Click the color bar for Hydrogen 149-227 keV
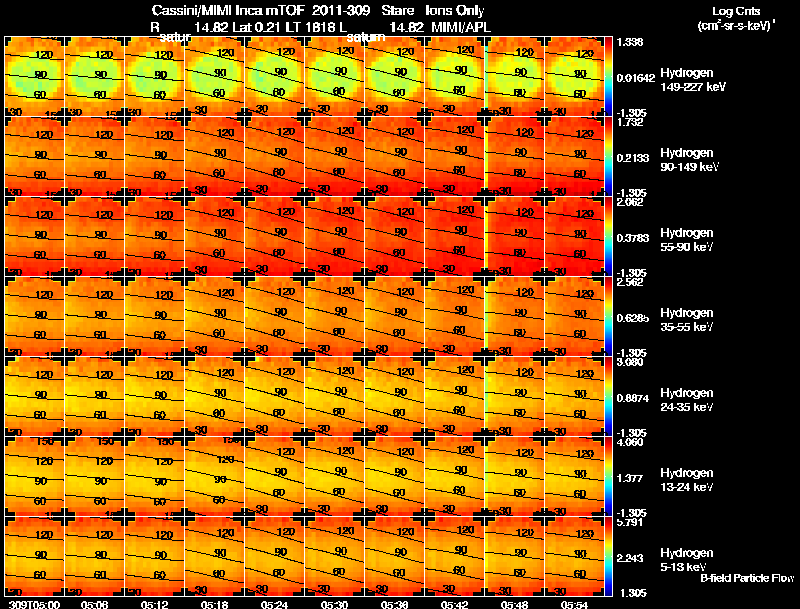Viewport: 800px width, 609px height. (608, 77)
